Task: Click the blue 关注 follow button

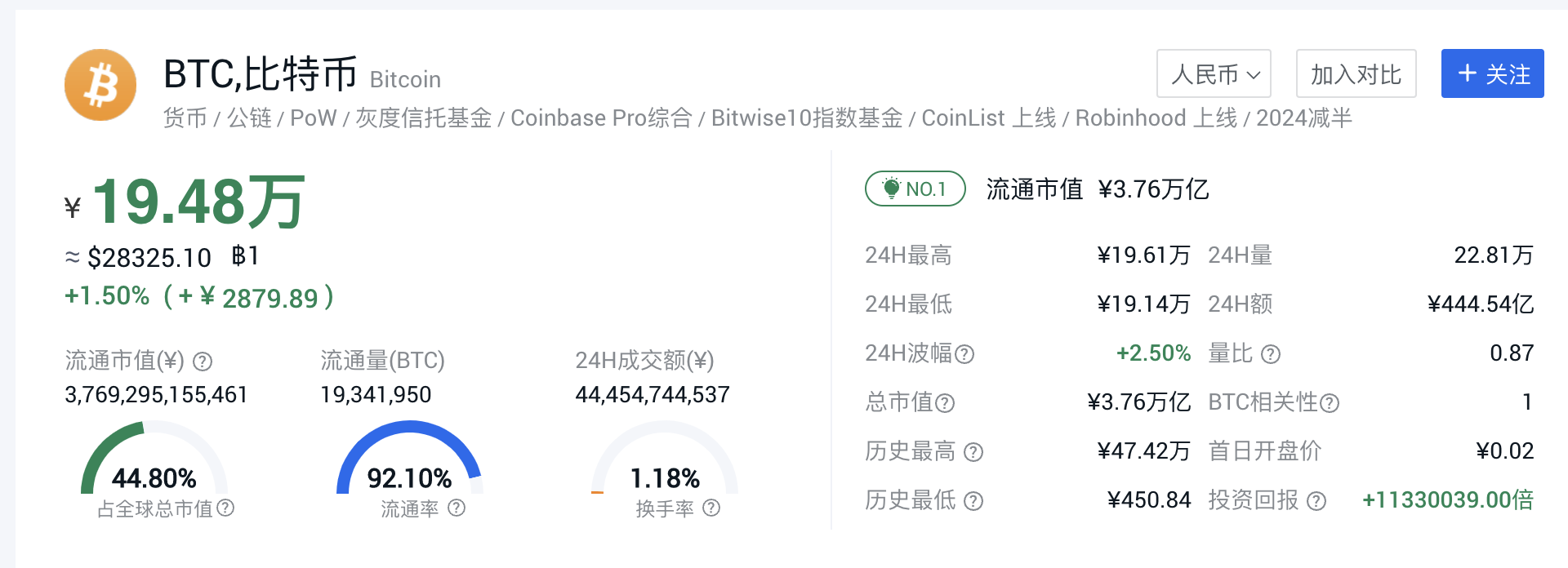Action: pyautogui.click(x=1493, y=73)
